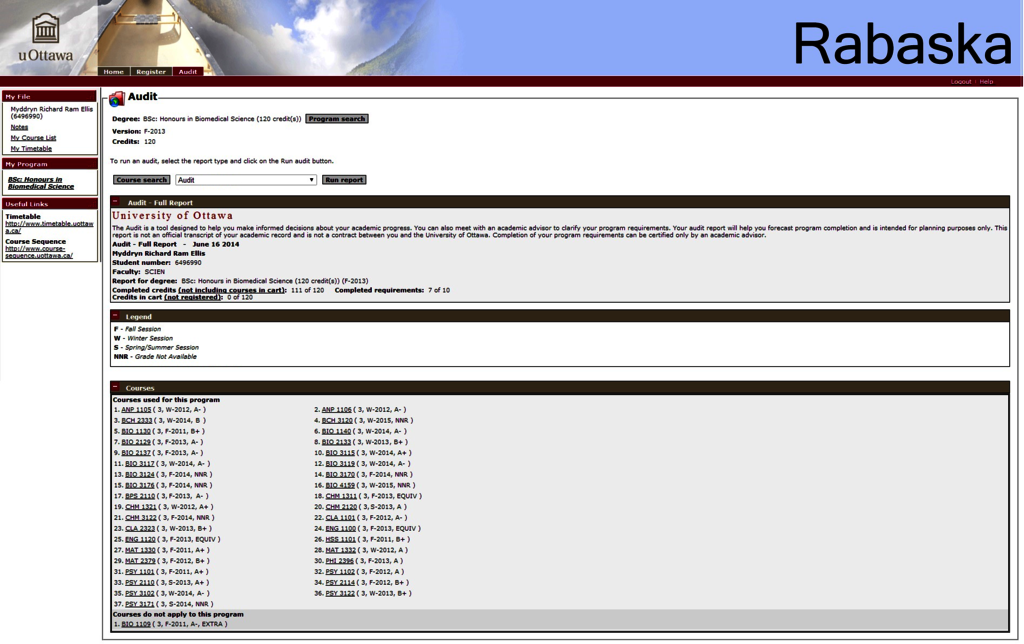The height and width of the screenshot is (644, 1024).
Task: Click the Run report button
Action: click(x=344, y=180)
